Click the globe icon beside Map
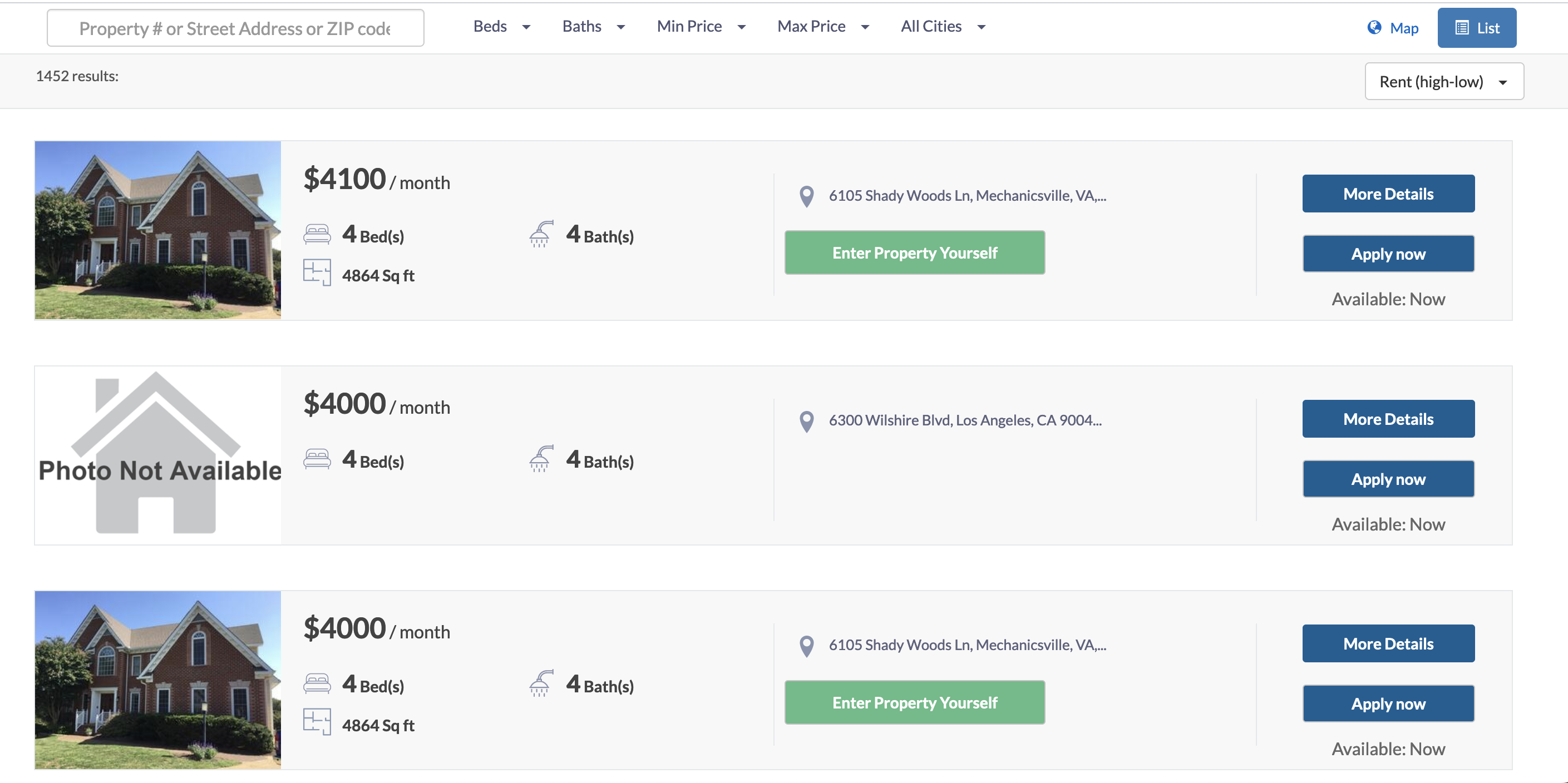1568x783 pixels. pos(1374,27)
